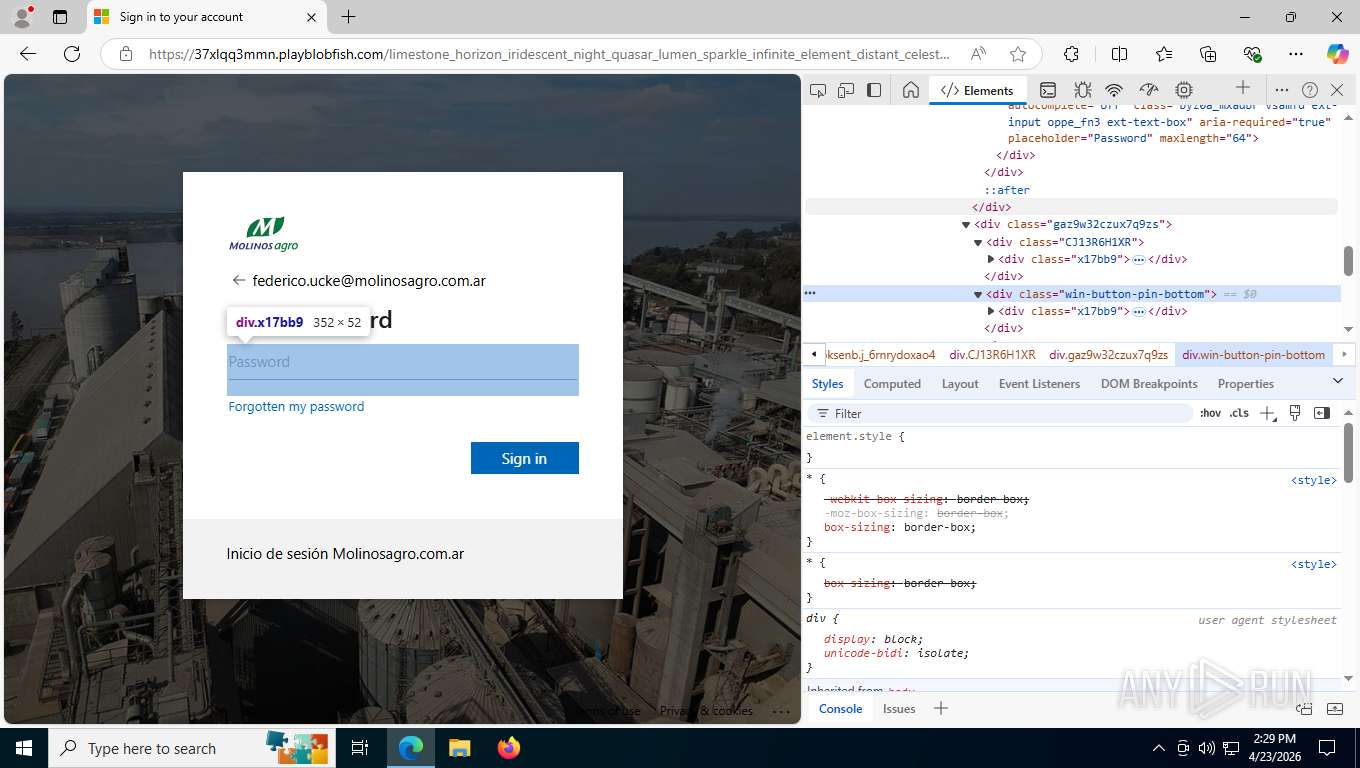Viewport: 1360px width, 768px height.
Task: Open the DevTools Console tool icon
Action: click(1048, 90)
